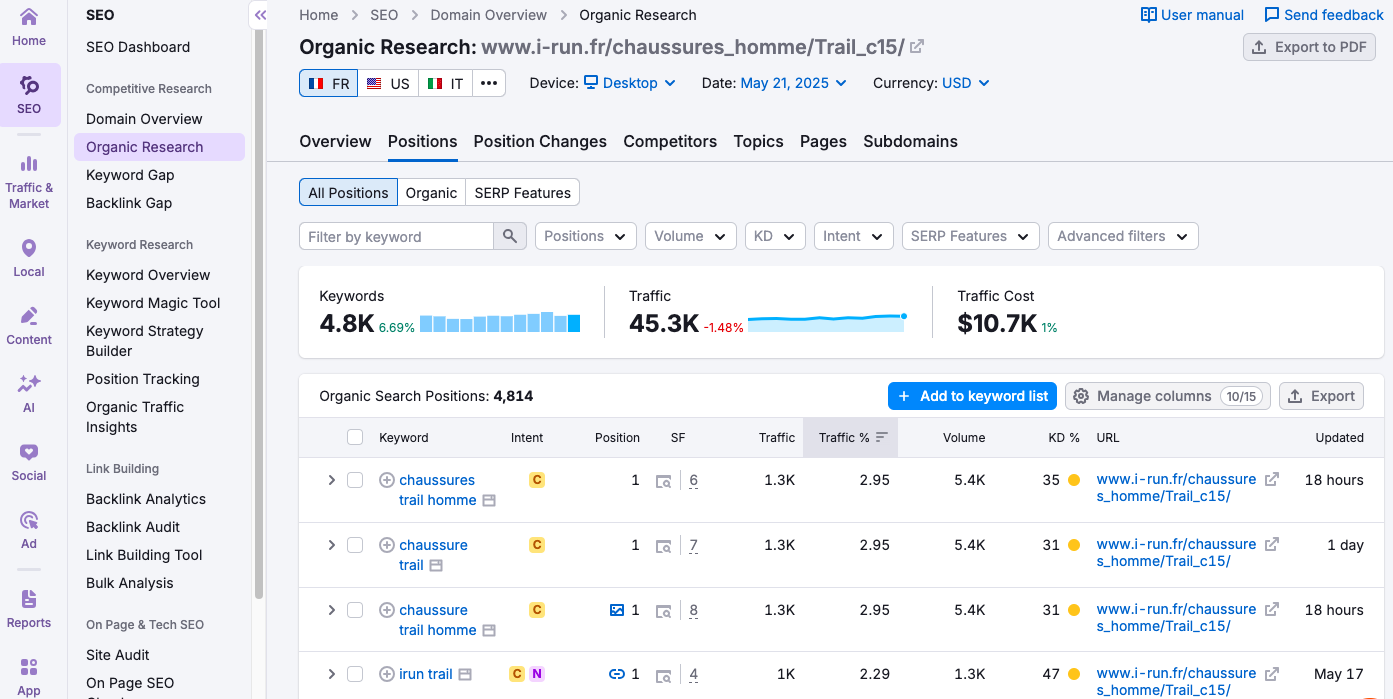The image size is (1393, 699).
Task: Select the SERP Features filter toggle
Action: coord(523,193)
